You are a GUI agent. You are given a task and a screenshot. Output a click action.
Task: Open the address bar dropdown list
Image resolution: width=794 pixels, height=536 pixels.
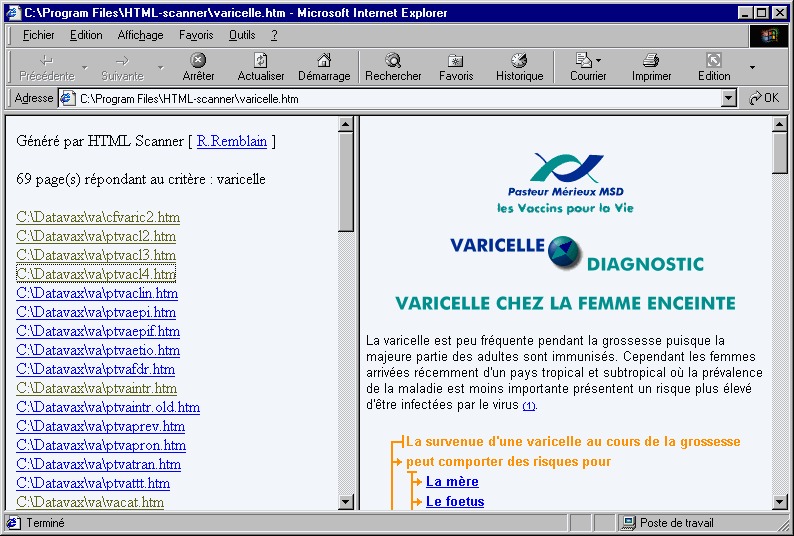click(728, 98)
